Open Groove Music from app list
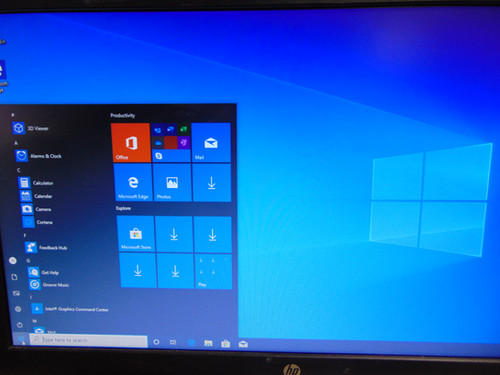The image size is (500, 375). point(49,285)
